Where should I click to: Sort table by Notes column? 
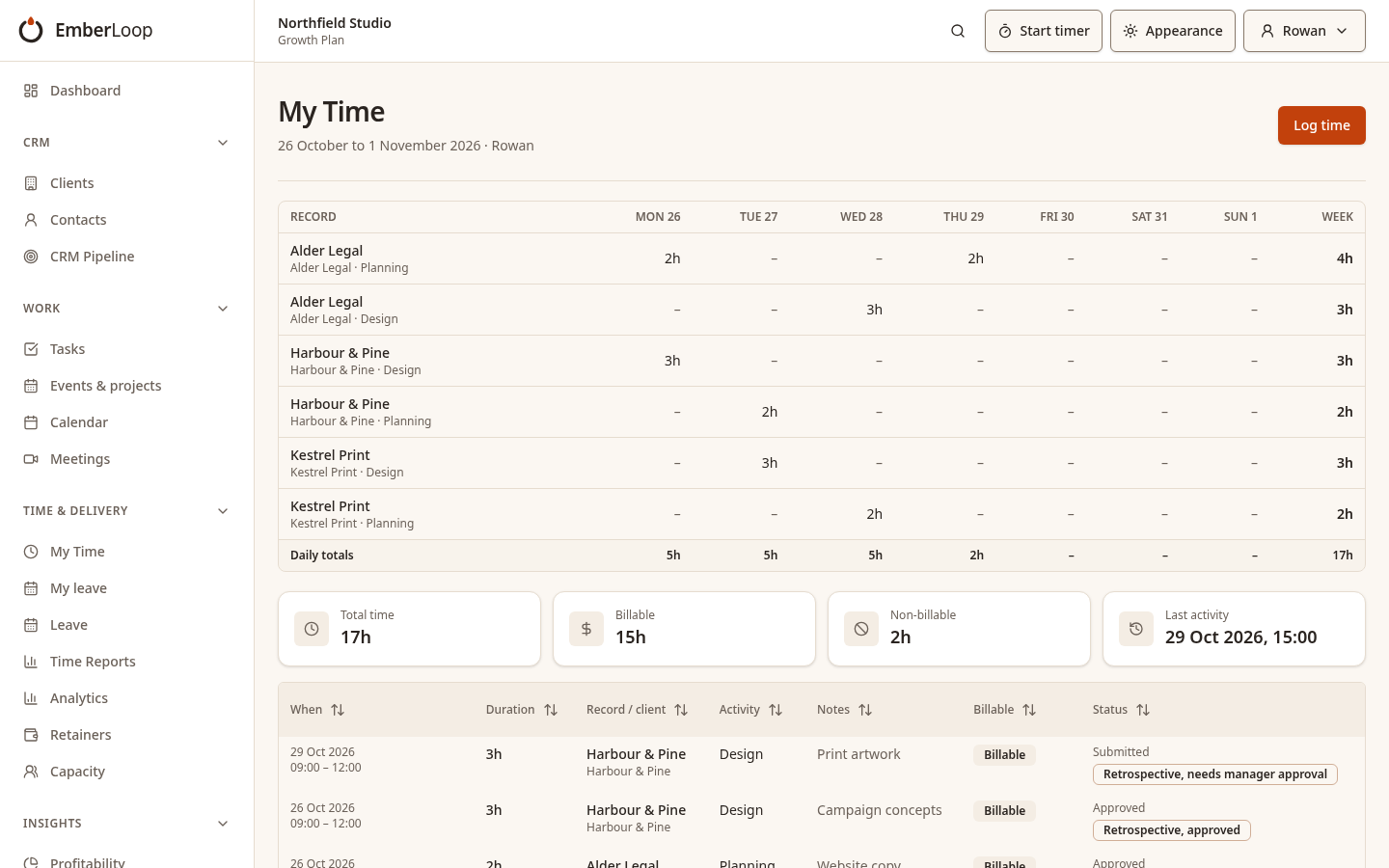pos(845,710)
